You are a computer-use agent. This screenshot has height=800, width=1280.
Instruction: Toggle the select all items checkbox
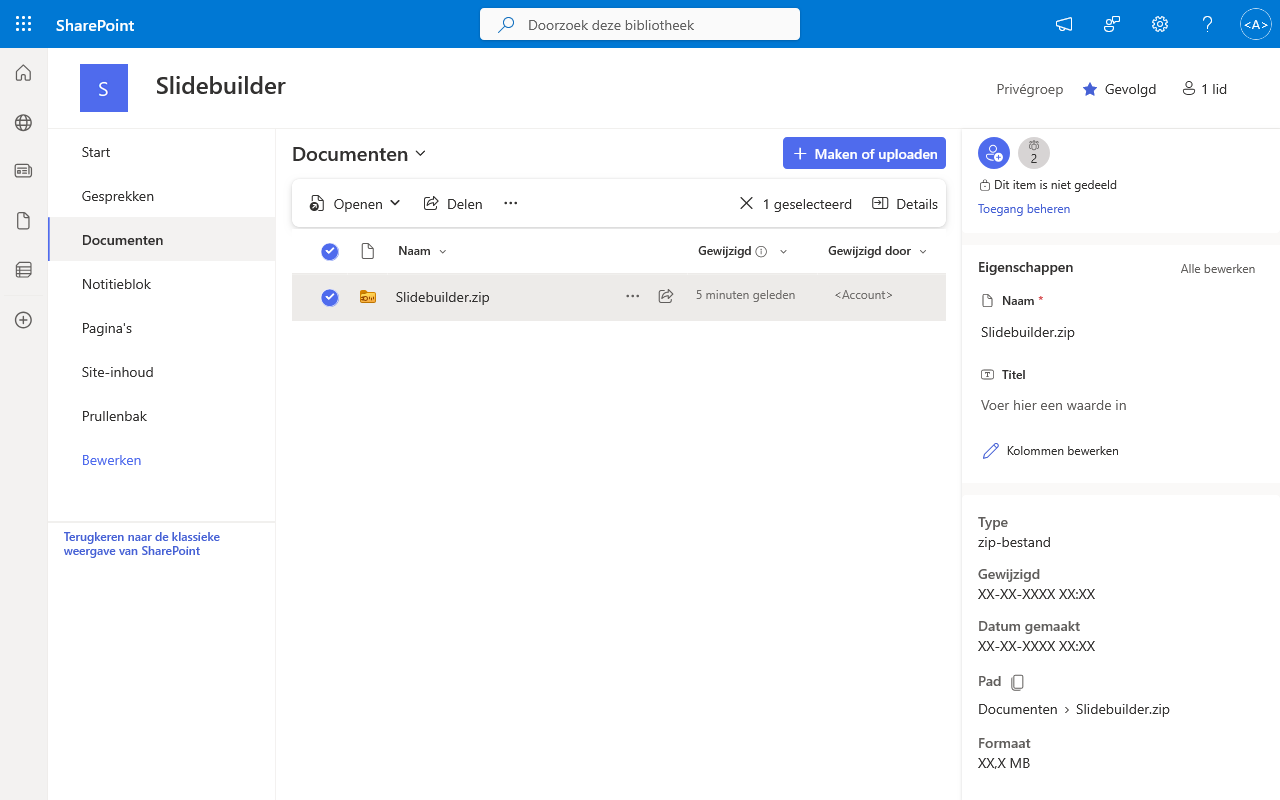330,252
